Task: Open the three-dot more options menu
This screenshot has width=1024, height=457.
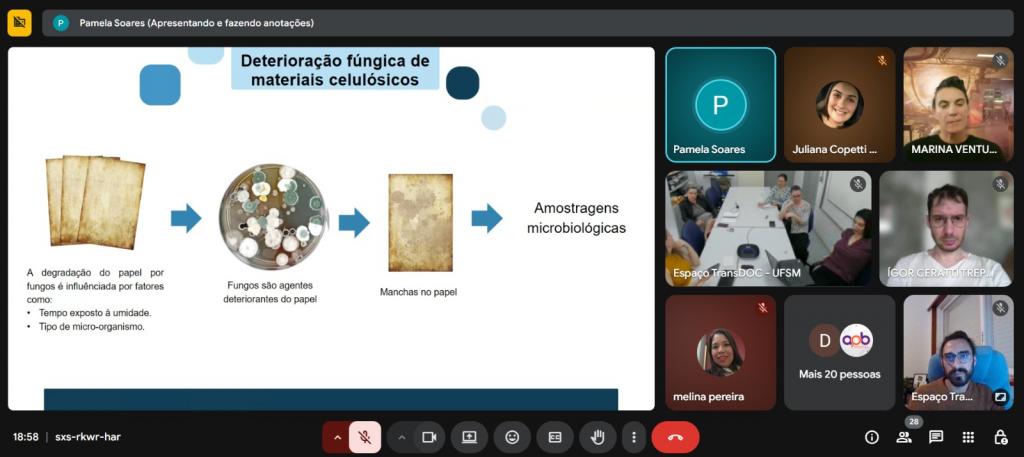Action: click(x=633, y=437)
